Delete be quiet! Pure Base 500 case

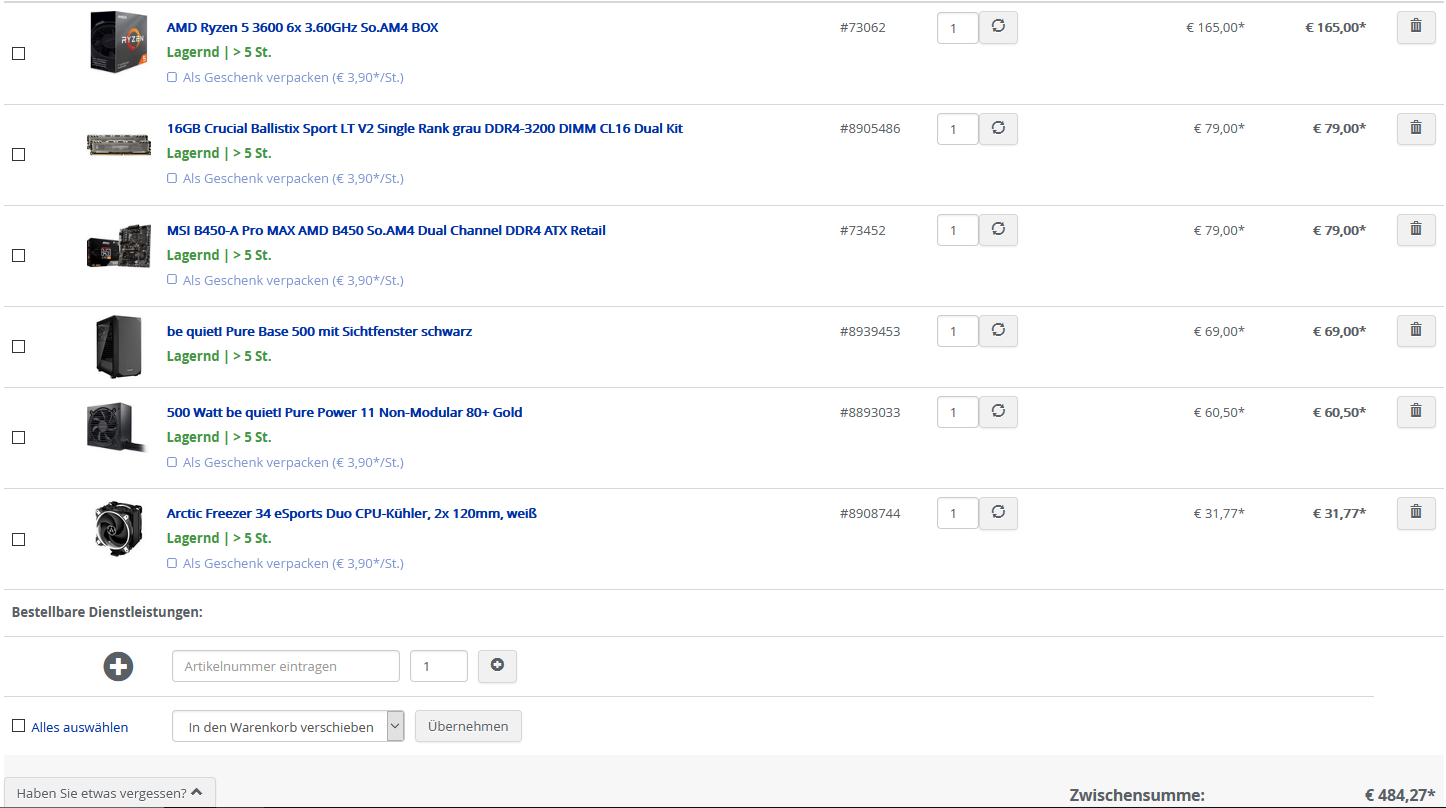[1415, 331]
